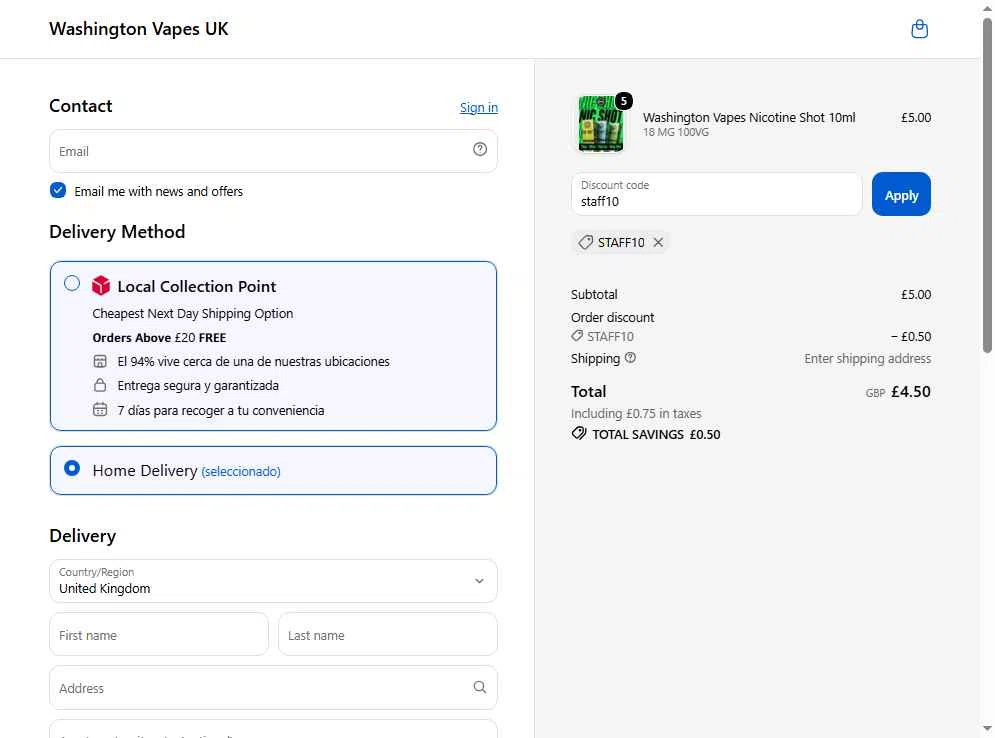Focus the Email input field

pos(273,151)
